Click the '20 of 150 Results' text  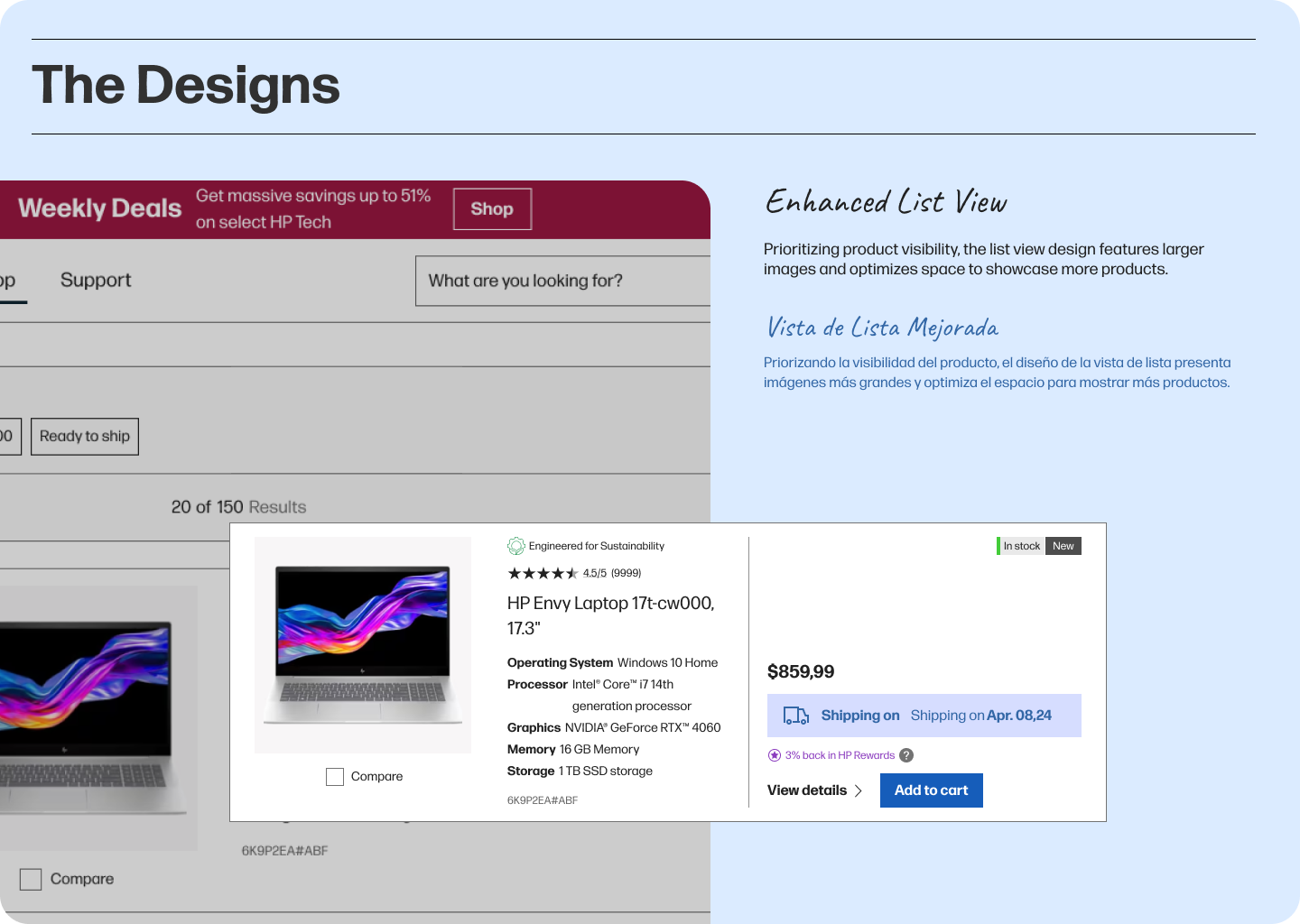pos(239,507)
